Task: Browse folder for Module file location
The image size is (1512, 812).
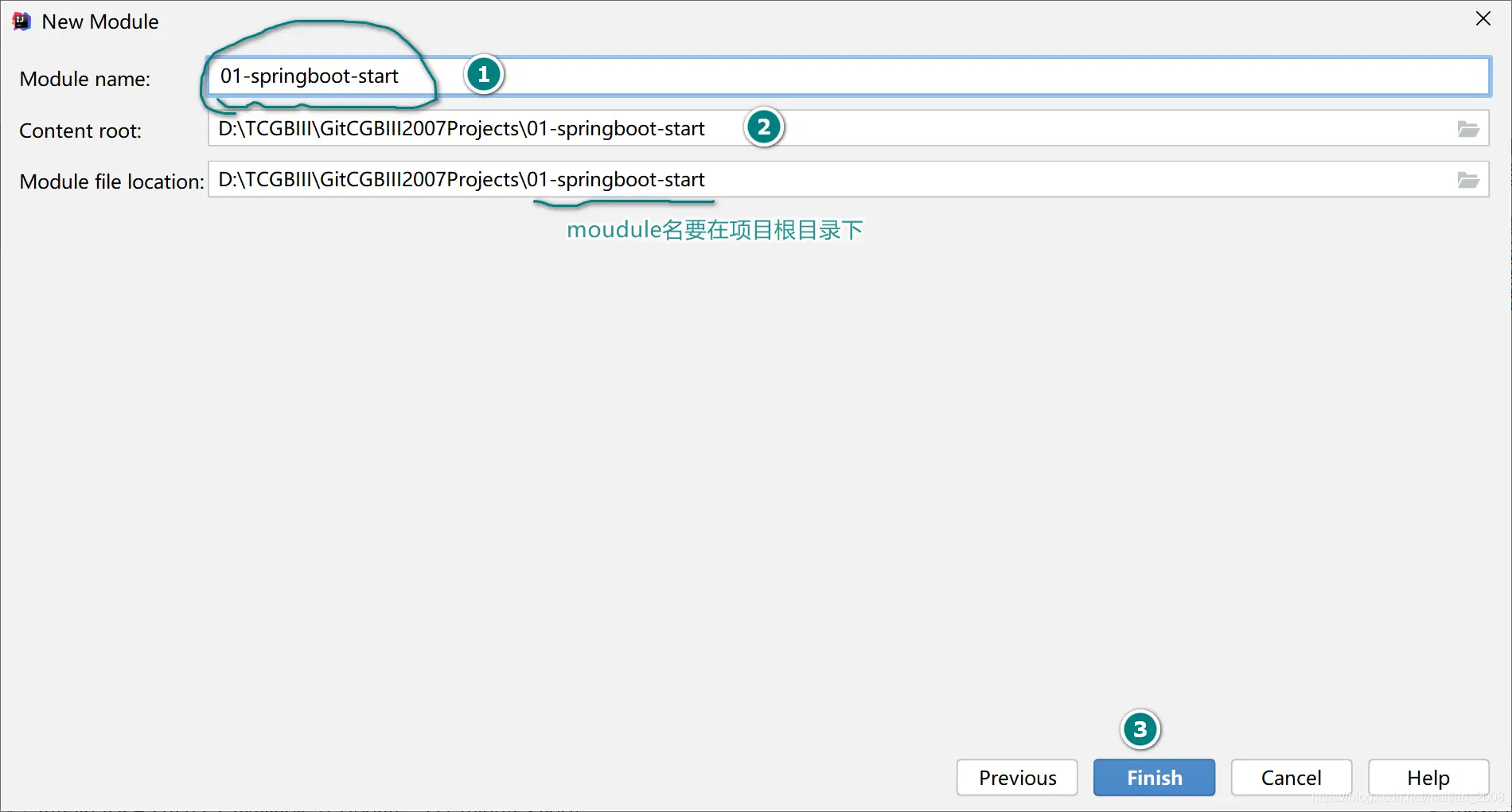Action: pyautogui.click(x=1468, y=180)
